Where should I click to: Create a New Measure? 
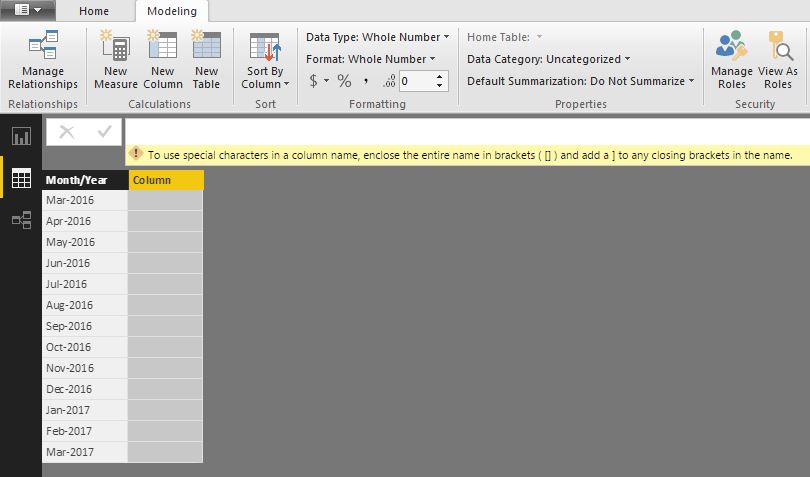point(115,59)
